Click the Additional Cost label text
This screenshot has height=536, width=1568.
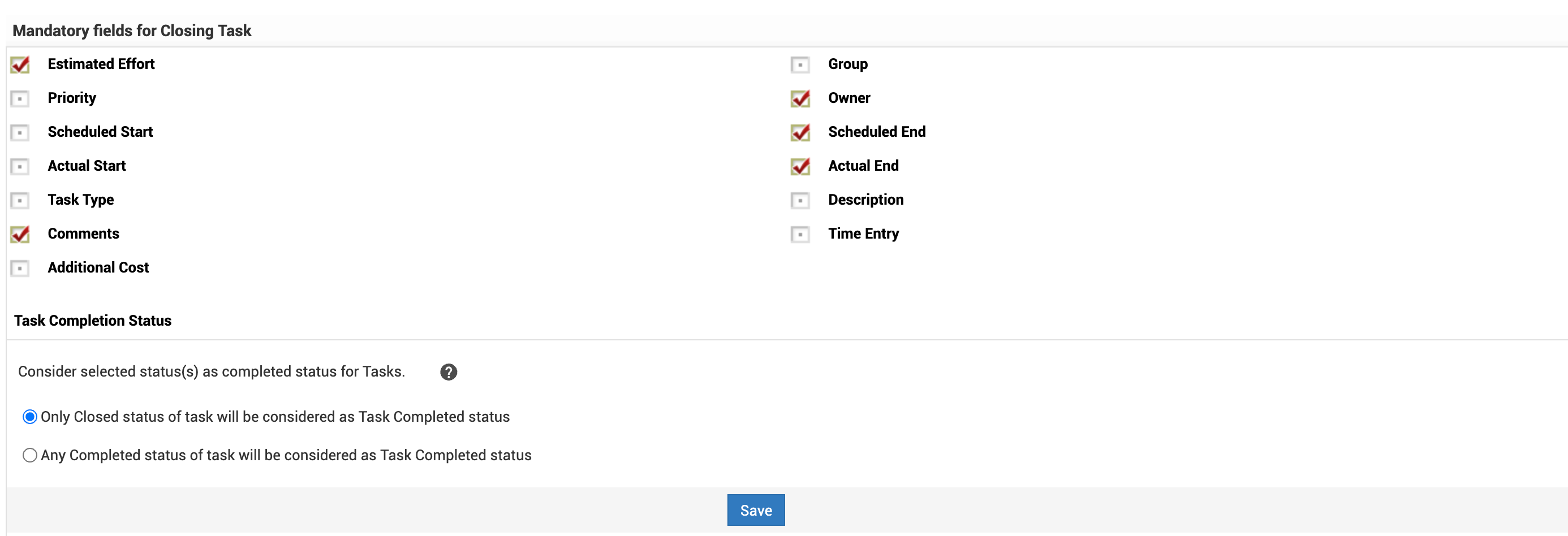[98, 267]
